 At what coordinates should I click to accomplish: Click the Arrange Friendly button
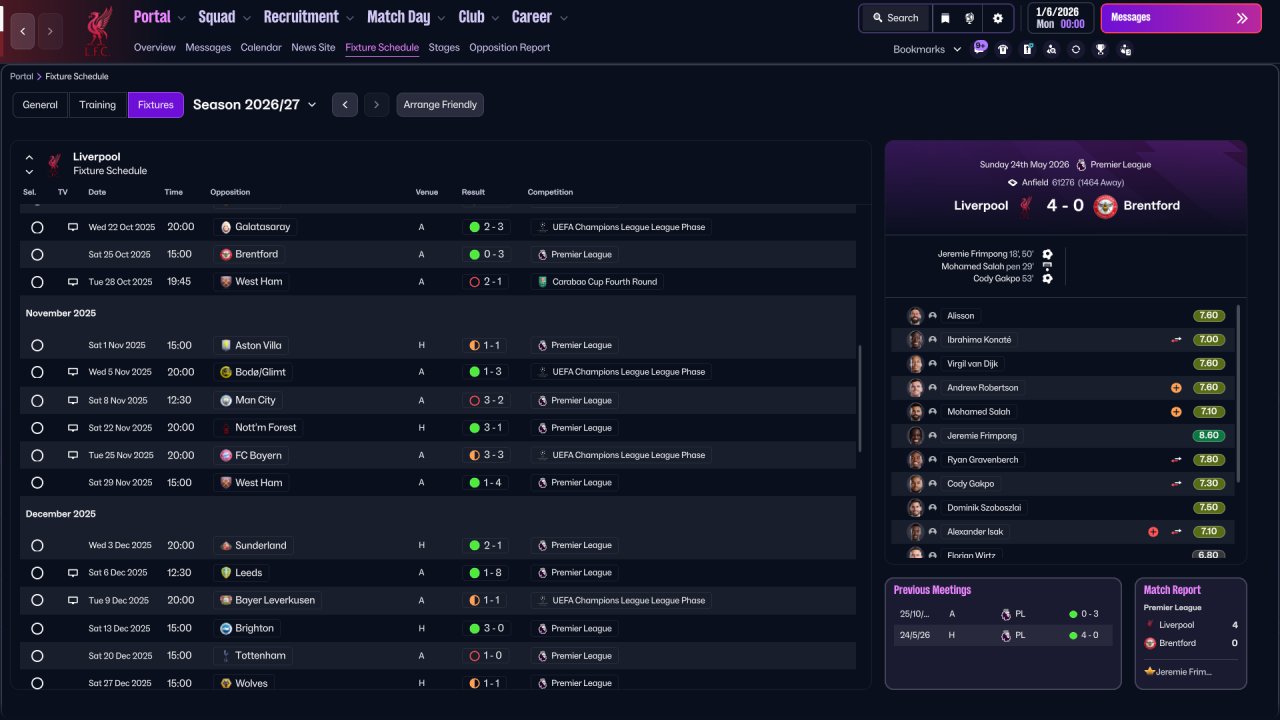click(440, 105)
